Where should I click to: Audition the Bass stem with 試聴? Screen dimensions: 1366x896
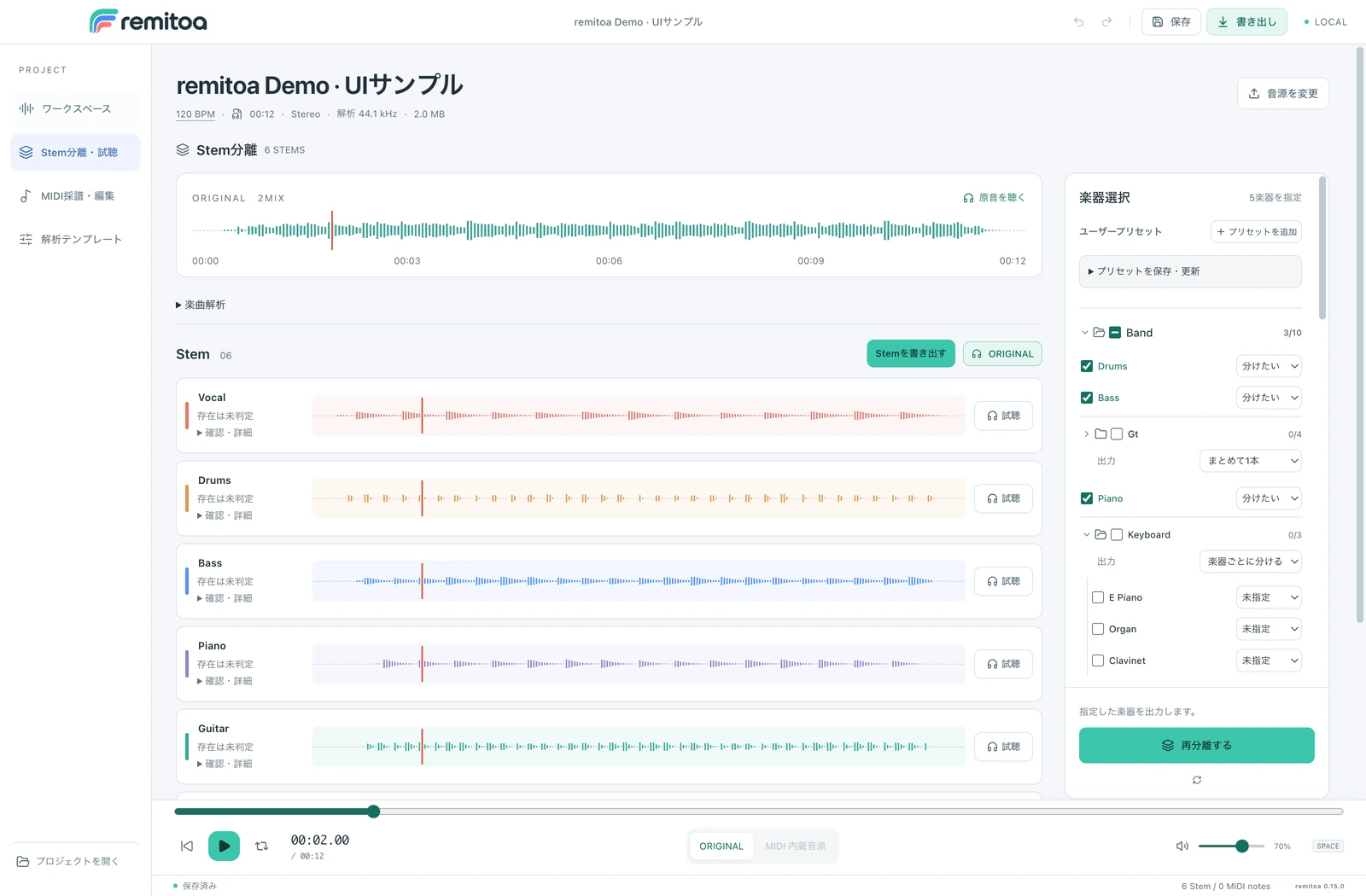pyautogui.click(x=1003, y=581)
